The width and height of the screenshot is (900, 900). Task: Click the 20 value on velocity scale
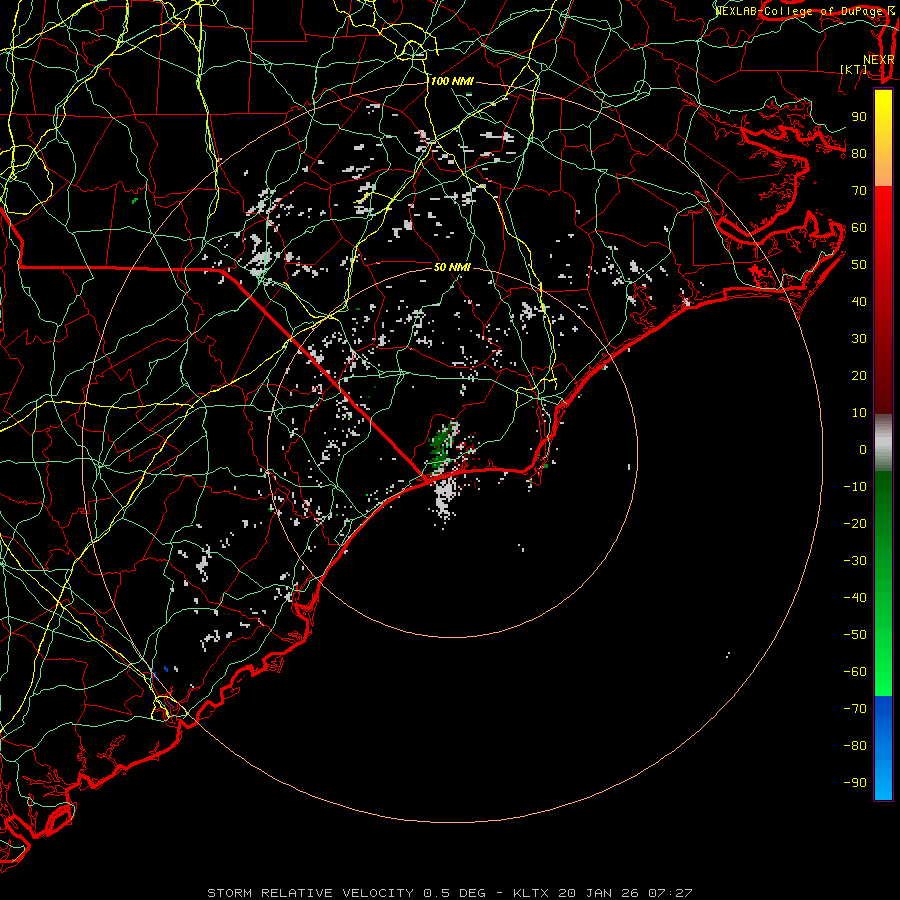[859, 376]
